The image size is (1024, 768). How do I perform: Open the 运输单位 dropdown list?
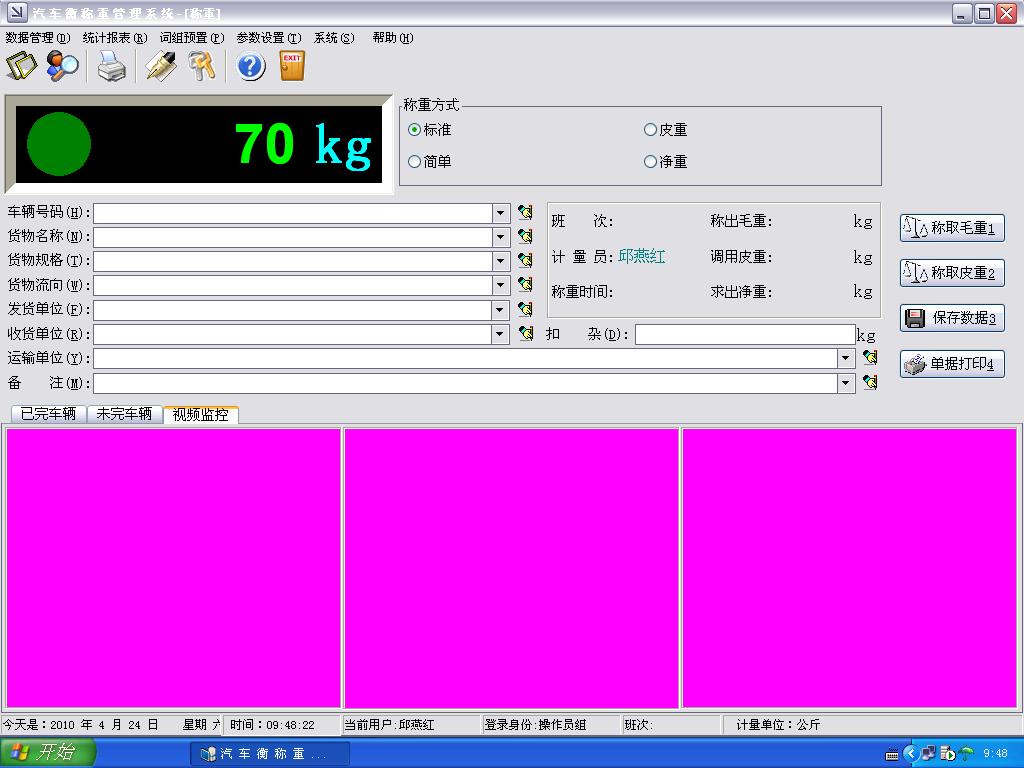pos(846,358)
